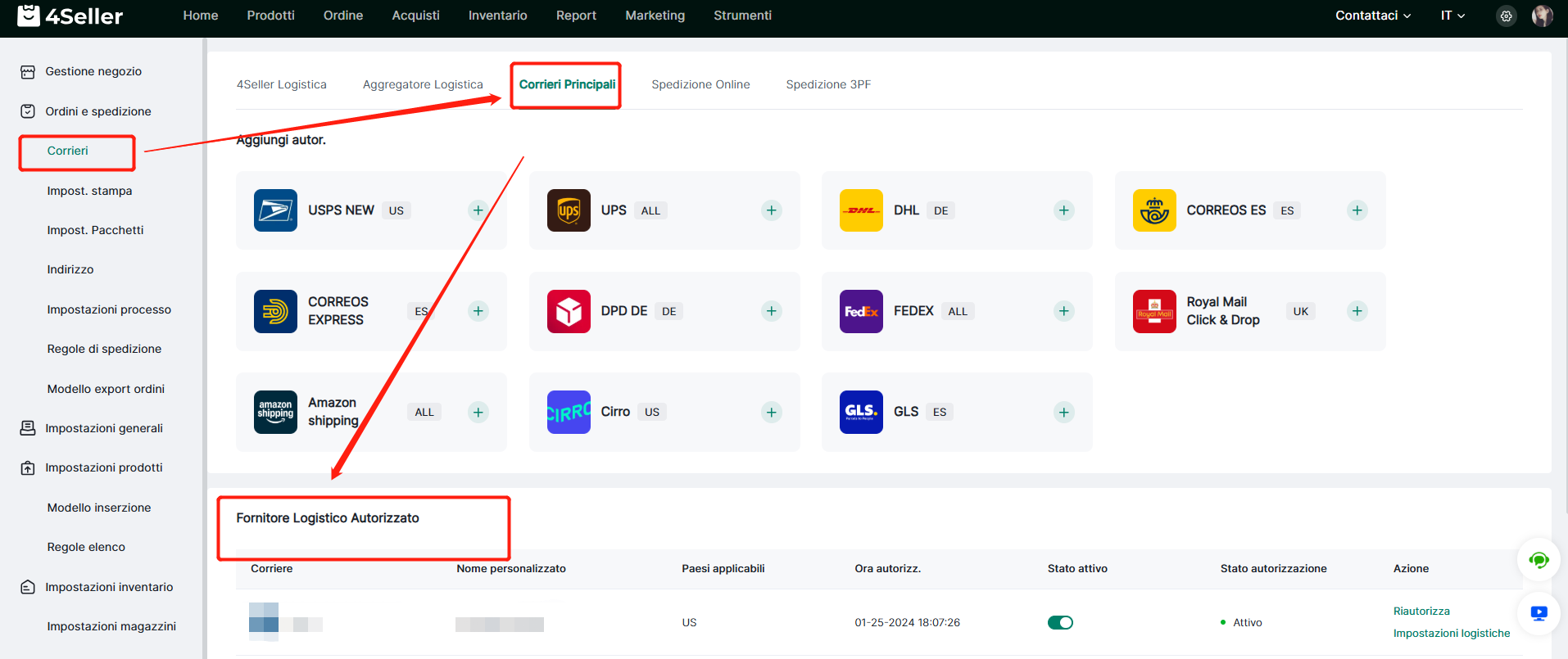
Task: Add UPS carrier with plus icon
Action: click(771, 210)
